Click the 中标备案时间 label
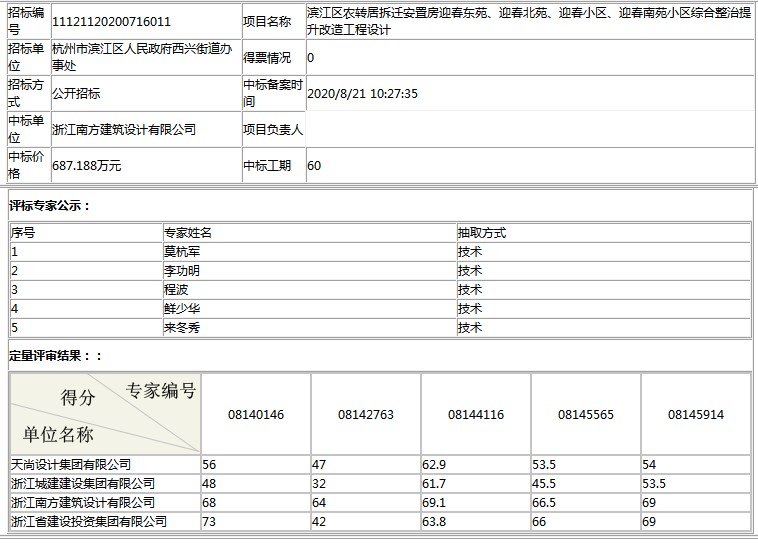This screenshot has width=758, height=545. (273, 93)
